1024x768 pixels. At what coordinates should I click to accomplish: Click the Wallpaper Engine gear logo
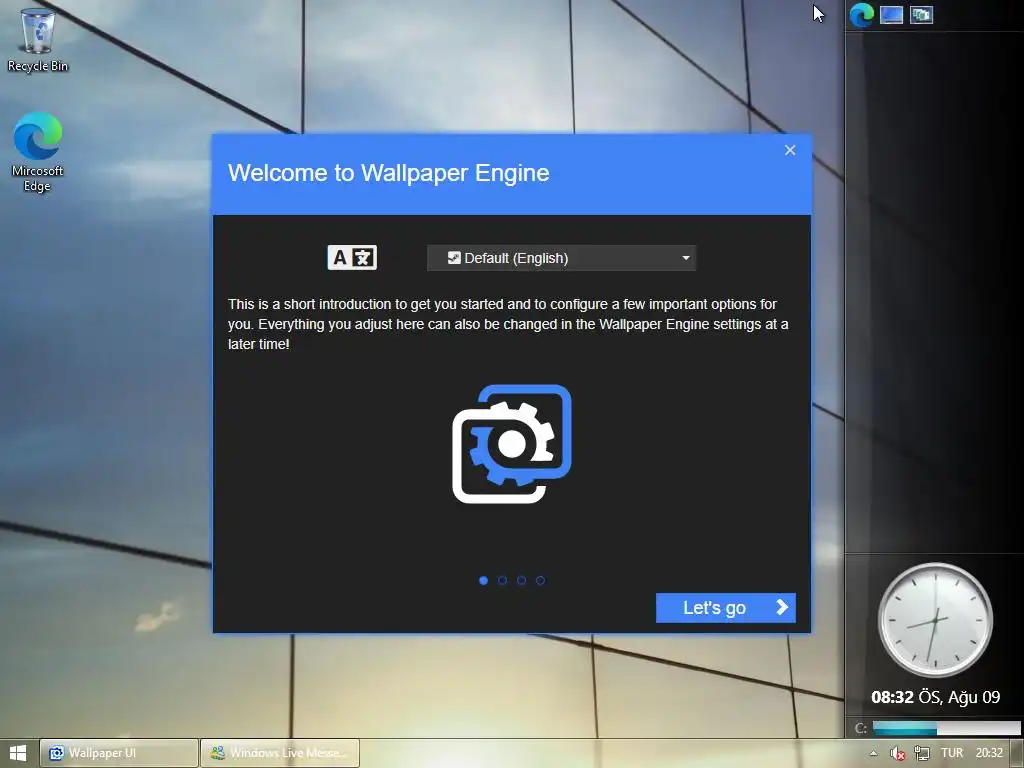(512, 444)
